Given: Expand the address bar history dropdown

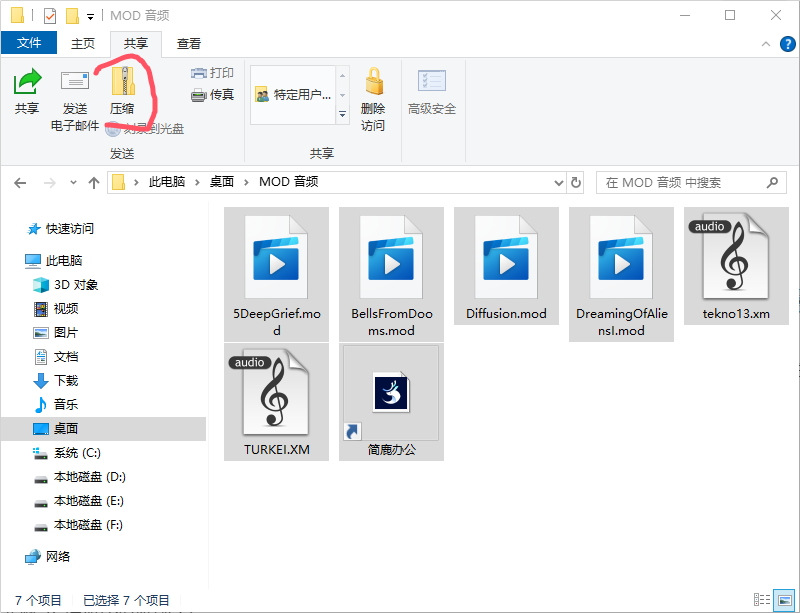Looking at the screenshot, I should (x=559, y=183).
